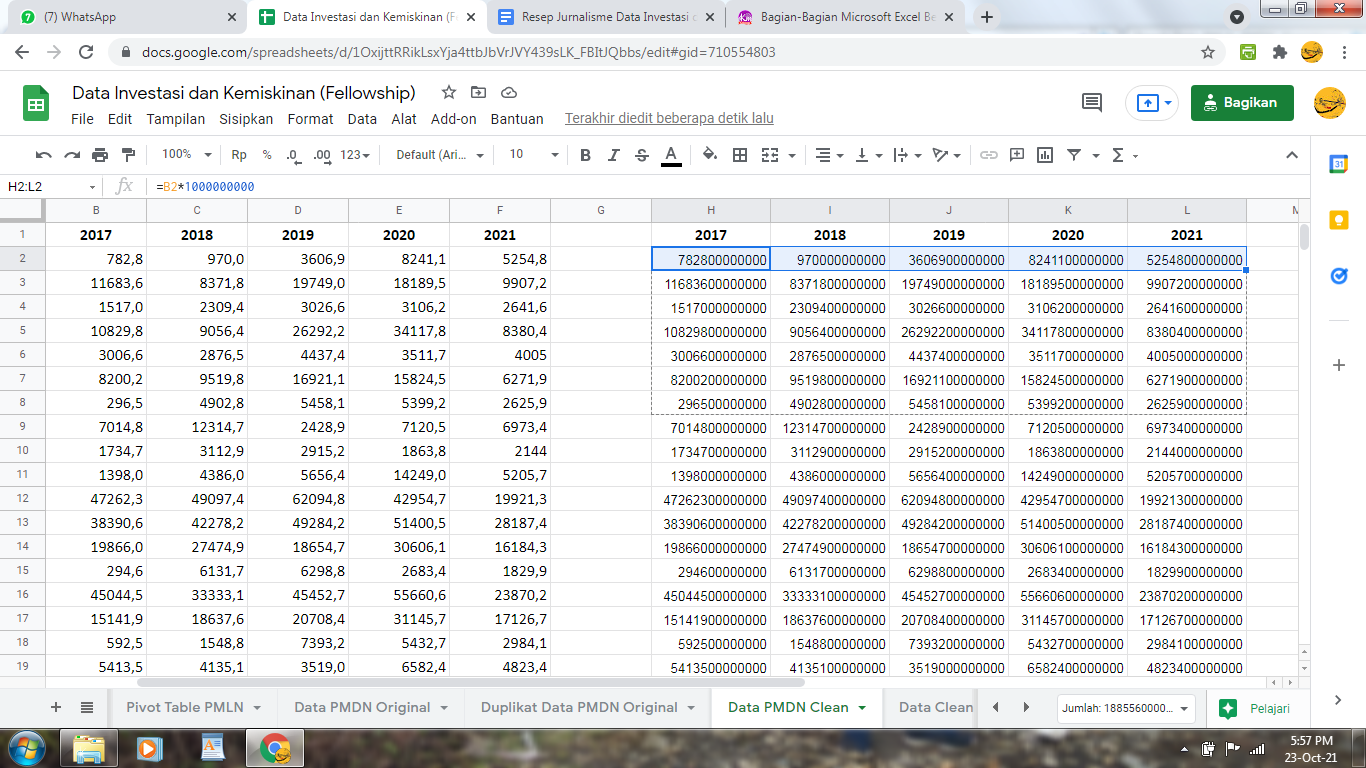Click the print icon
The image size is (1366, 768).
(100, 155)
